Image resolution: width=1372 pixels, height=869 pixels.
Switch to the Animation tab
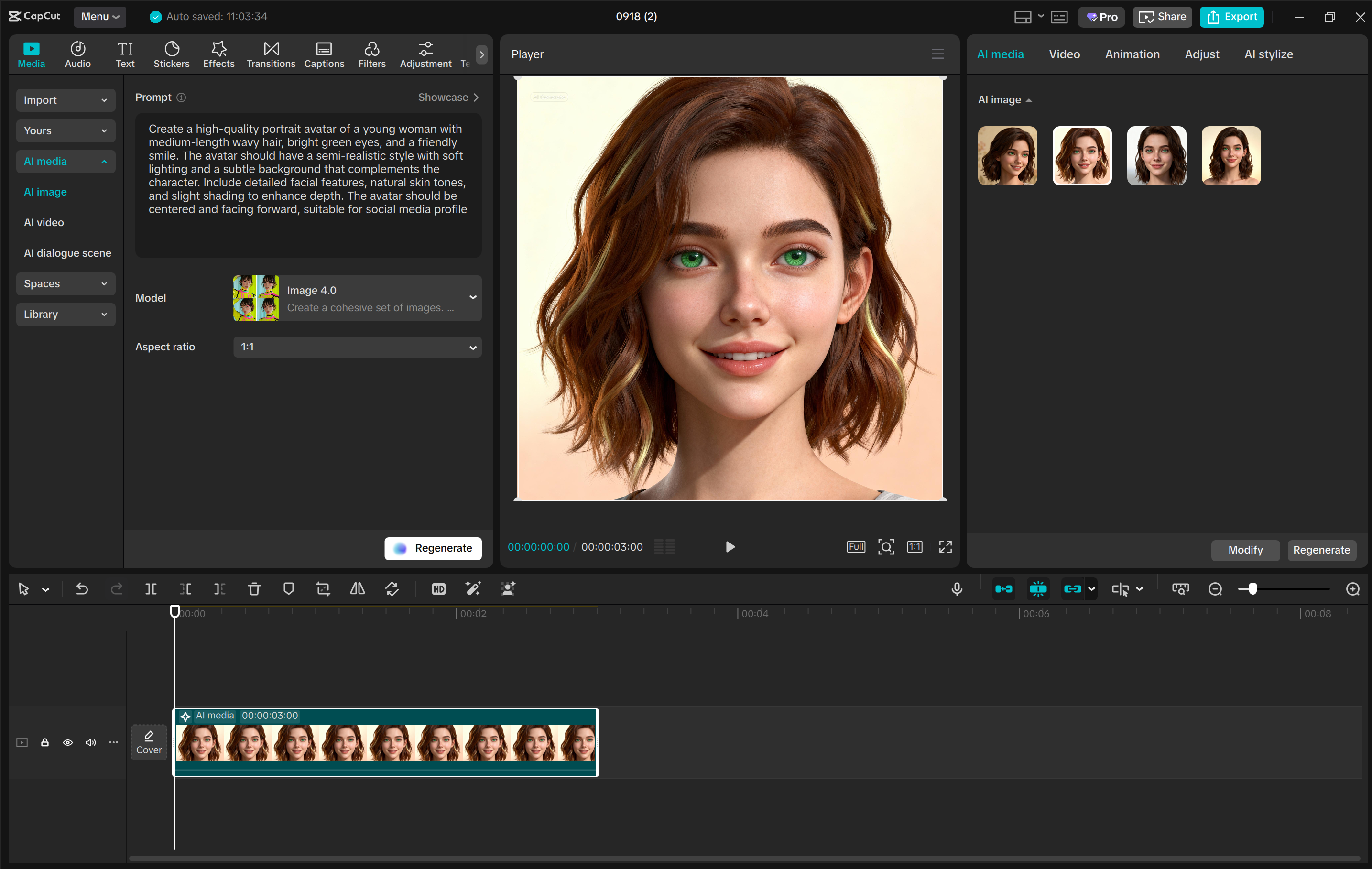1132,54
